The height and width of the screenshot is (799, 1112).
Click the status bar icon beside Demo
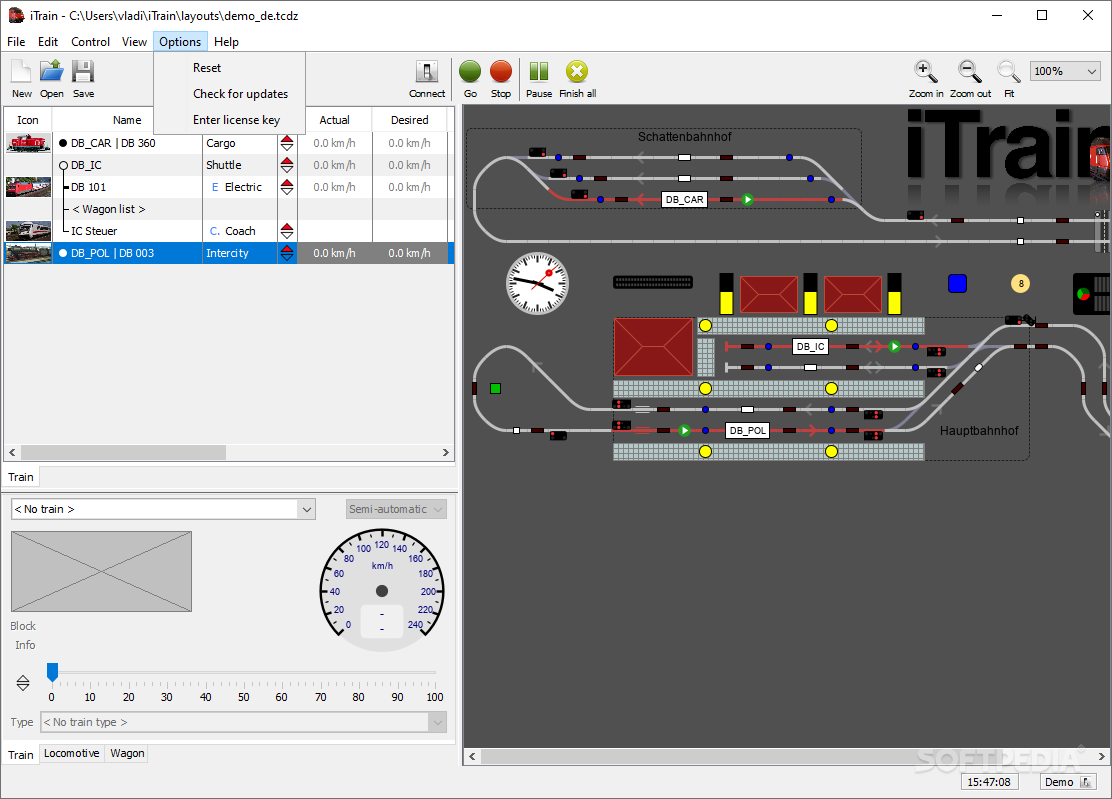[x=1086, y=782]
